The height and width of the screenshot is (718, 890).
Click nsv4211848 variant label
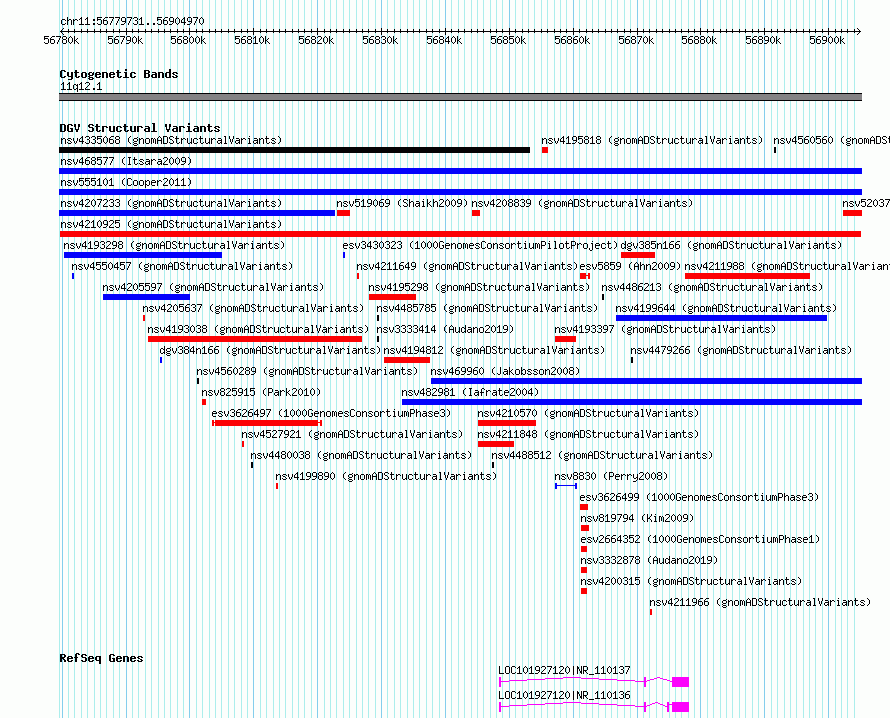click(x=588, y=434)
